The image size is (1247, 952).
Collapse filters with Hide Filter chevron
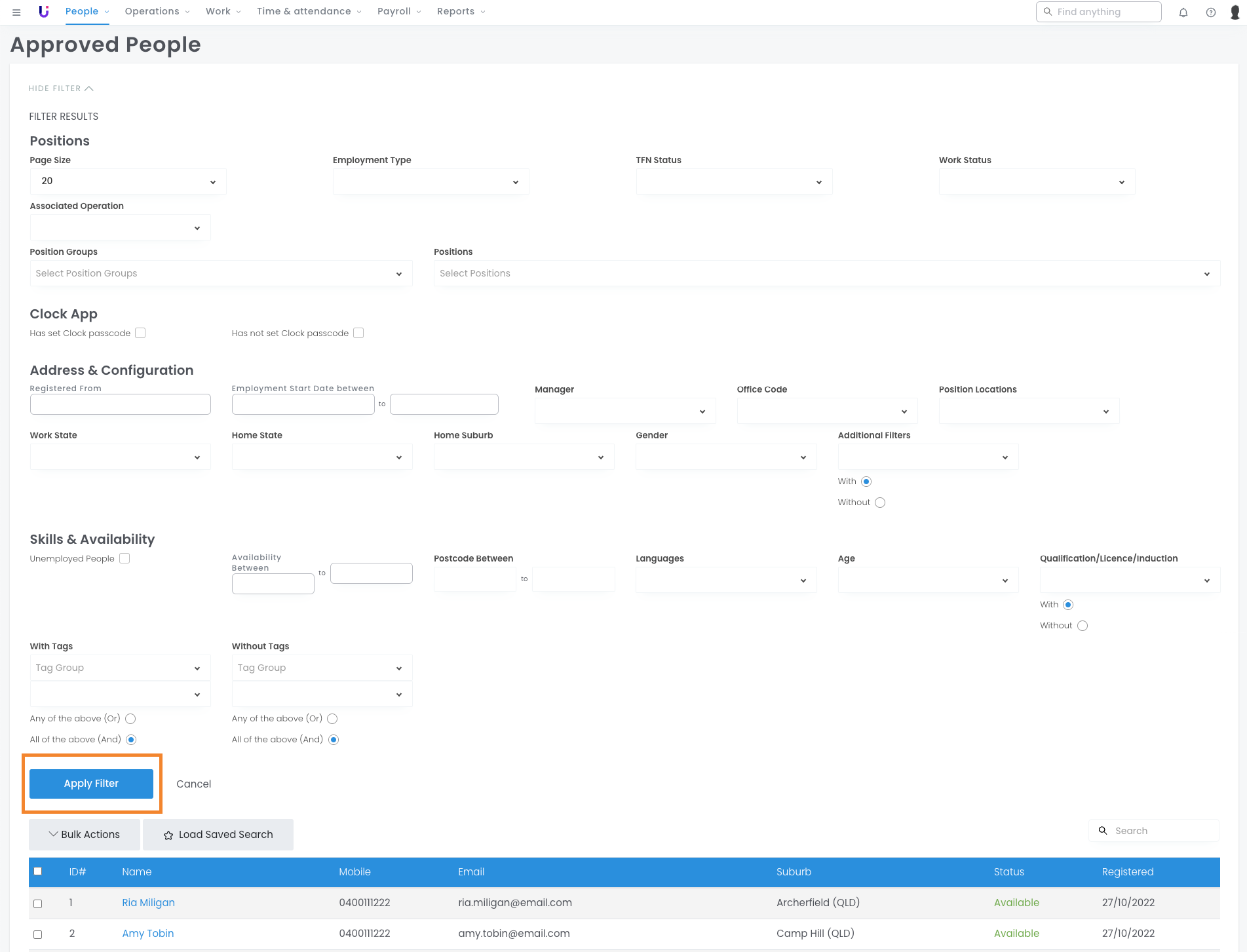pos(89,88)
